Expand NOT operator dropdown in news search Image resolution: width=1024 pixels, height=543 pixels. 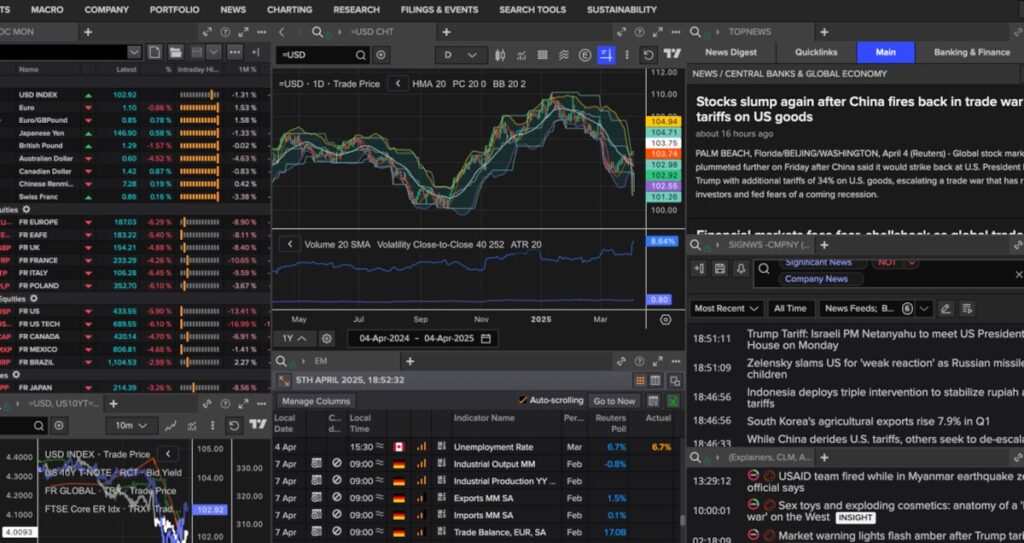(912, 262)
